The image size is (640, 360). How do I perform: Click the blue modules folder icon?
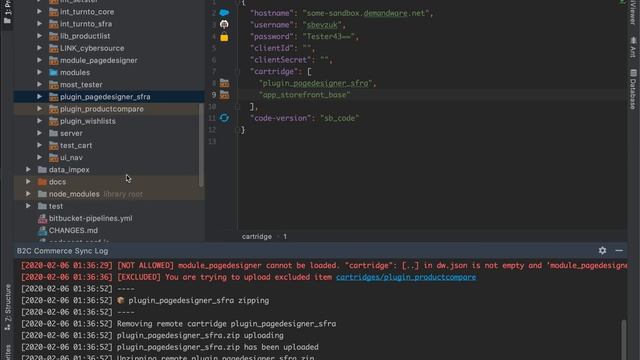tap(53, 72)
